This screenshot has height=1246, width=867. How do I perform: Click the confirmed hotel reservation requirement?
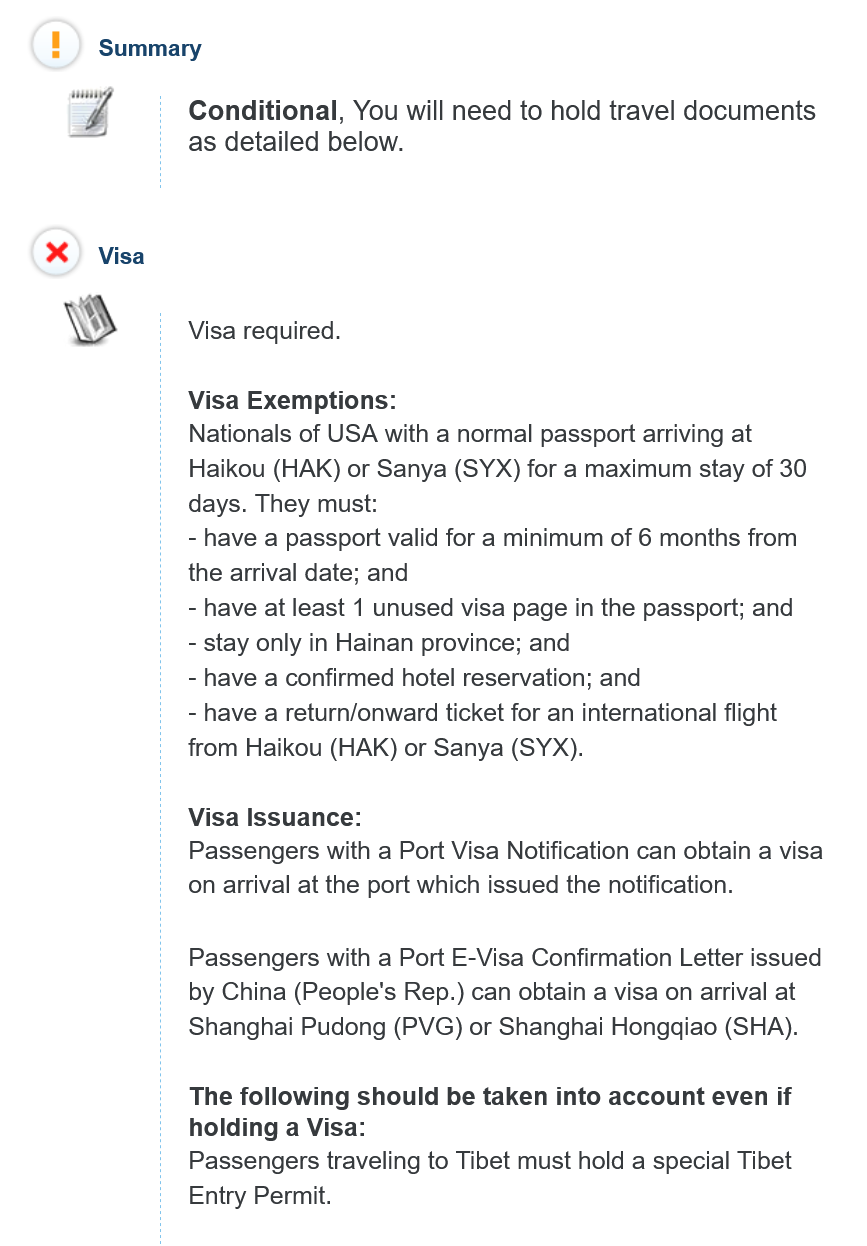click(414, 677)
